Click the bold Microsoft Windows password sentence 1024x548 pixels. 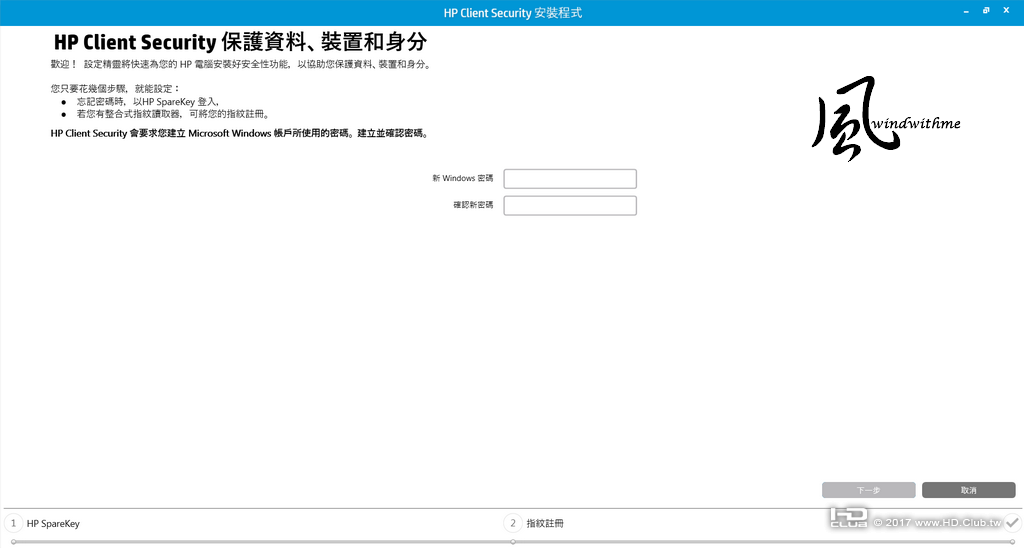pyautogui.click(x=240, y=133)
